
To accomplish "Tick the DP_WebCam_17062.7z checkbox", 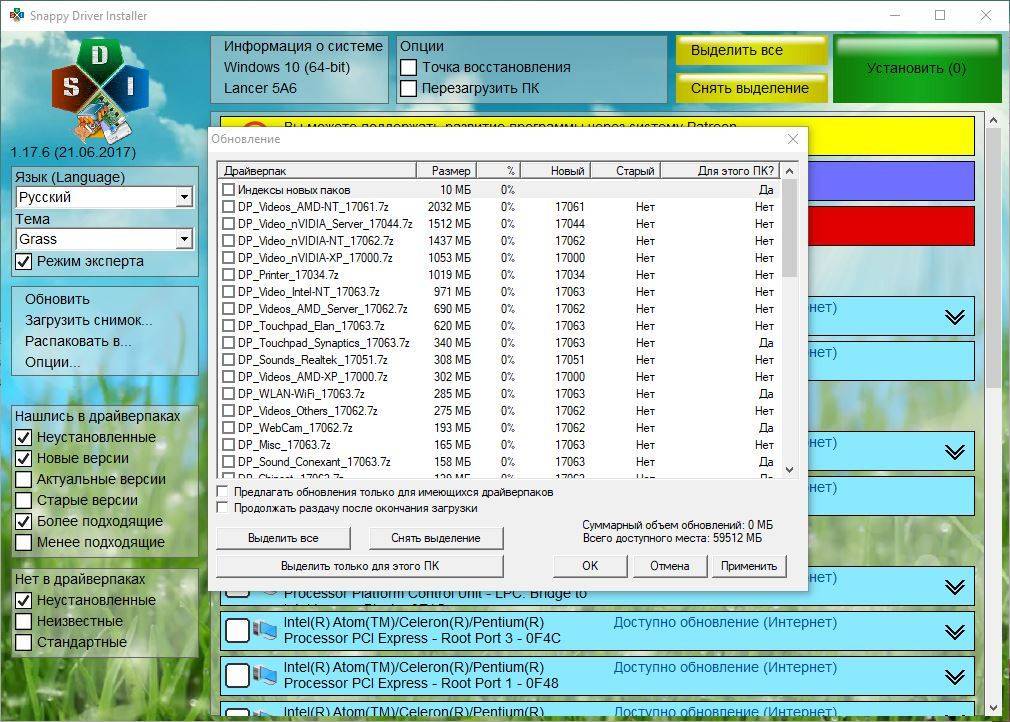I will tap(228, 428).
